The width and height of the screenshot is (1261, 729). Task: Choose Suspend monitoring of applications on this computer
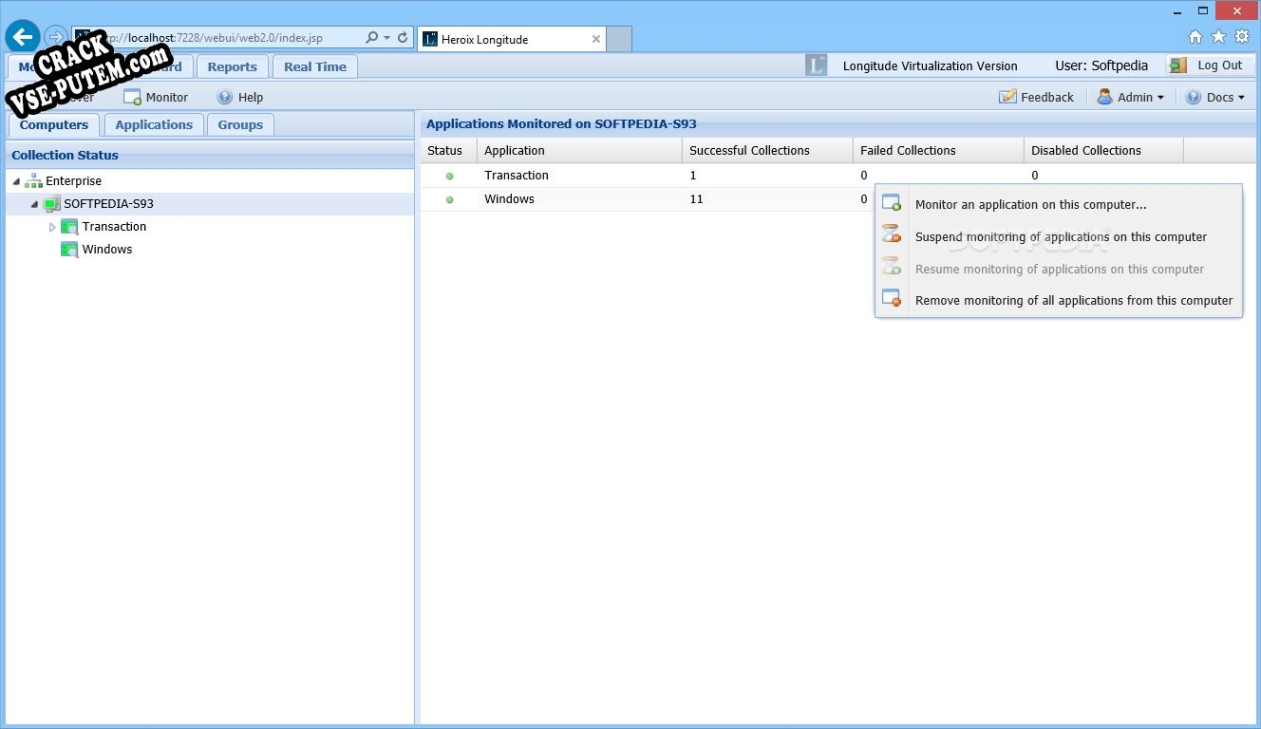[x=1059, y=236]
